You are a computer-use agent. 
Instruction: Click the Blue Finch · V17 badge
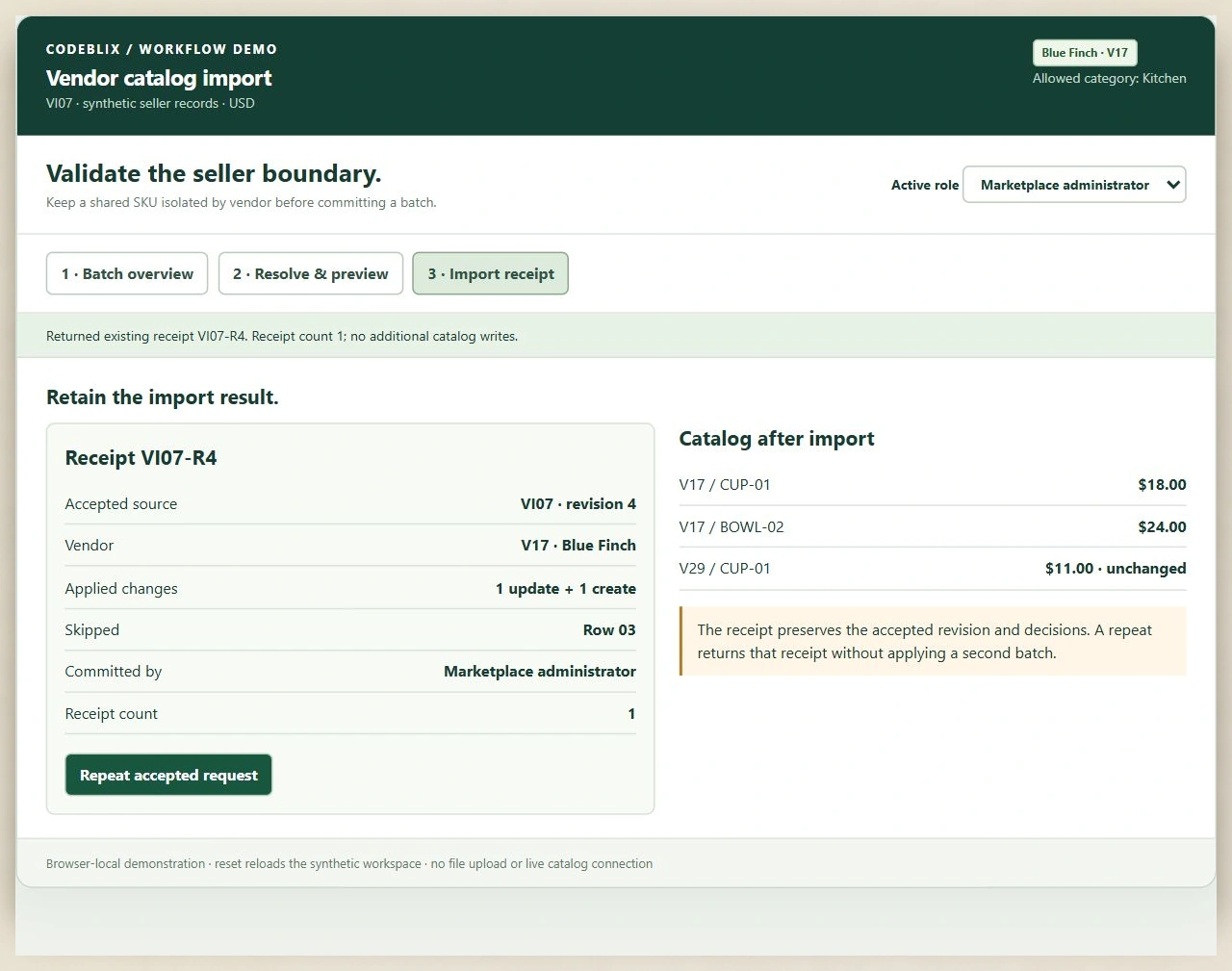[1085, 53]
